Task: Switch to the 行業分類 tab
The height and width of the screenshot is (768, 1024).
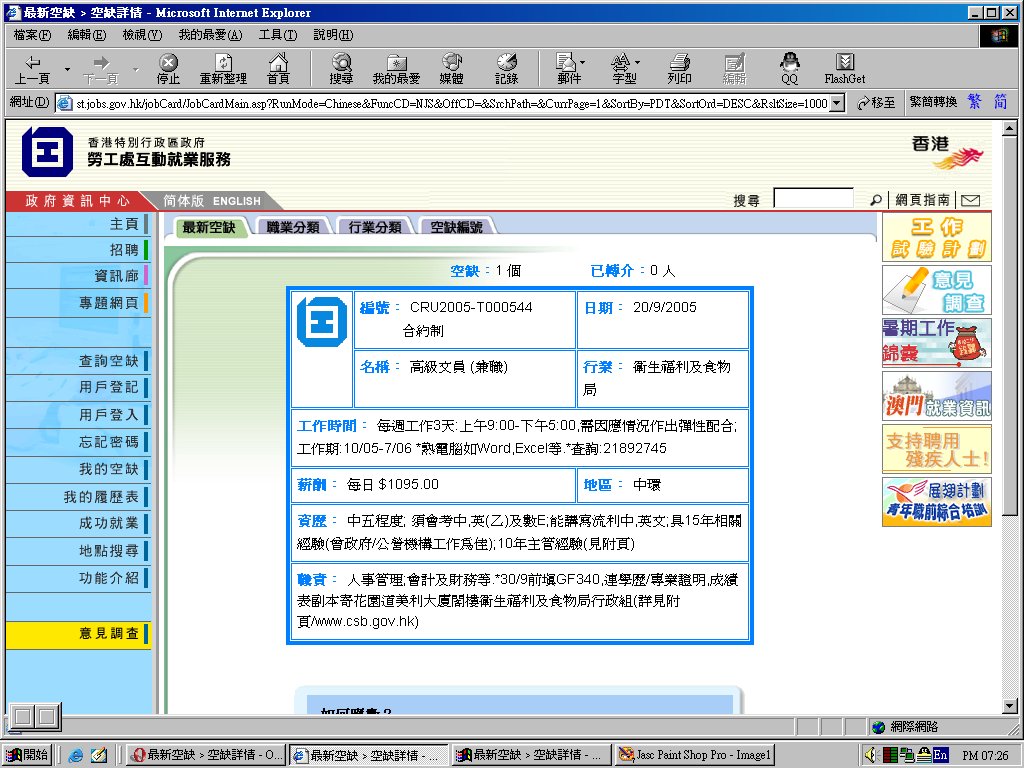Action: tap(374, 227)
